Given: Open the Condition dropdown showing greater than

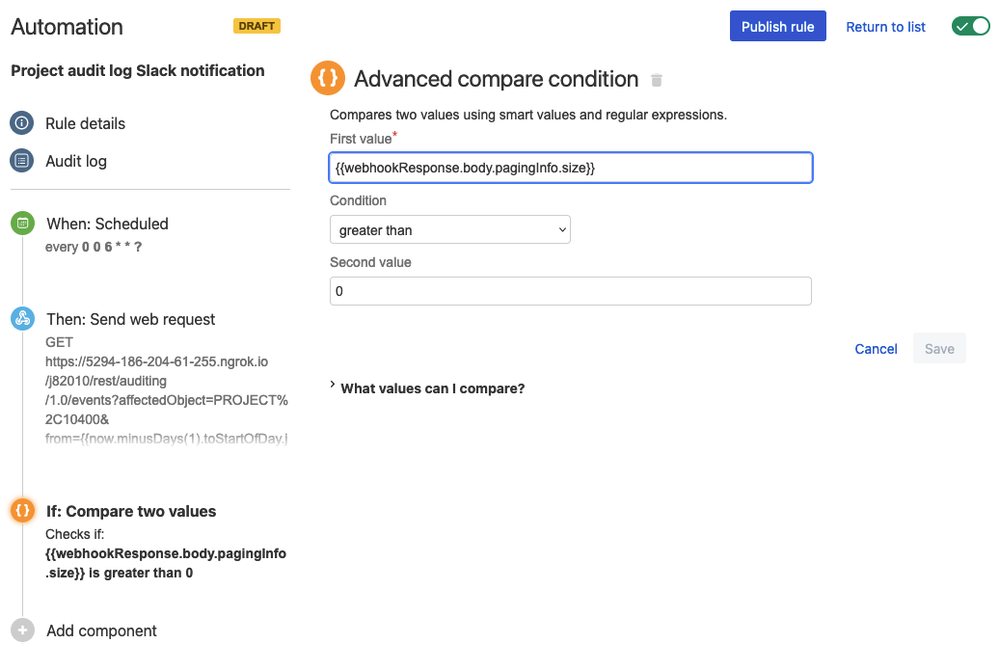Looking at the screenshot, I should [449, 229].
